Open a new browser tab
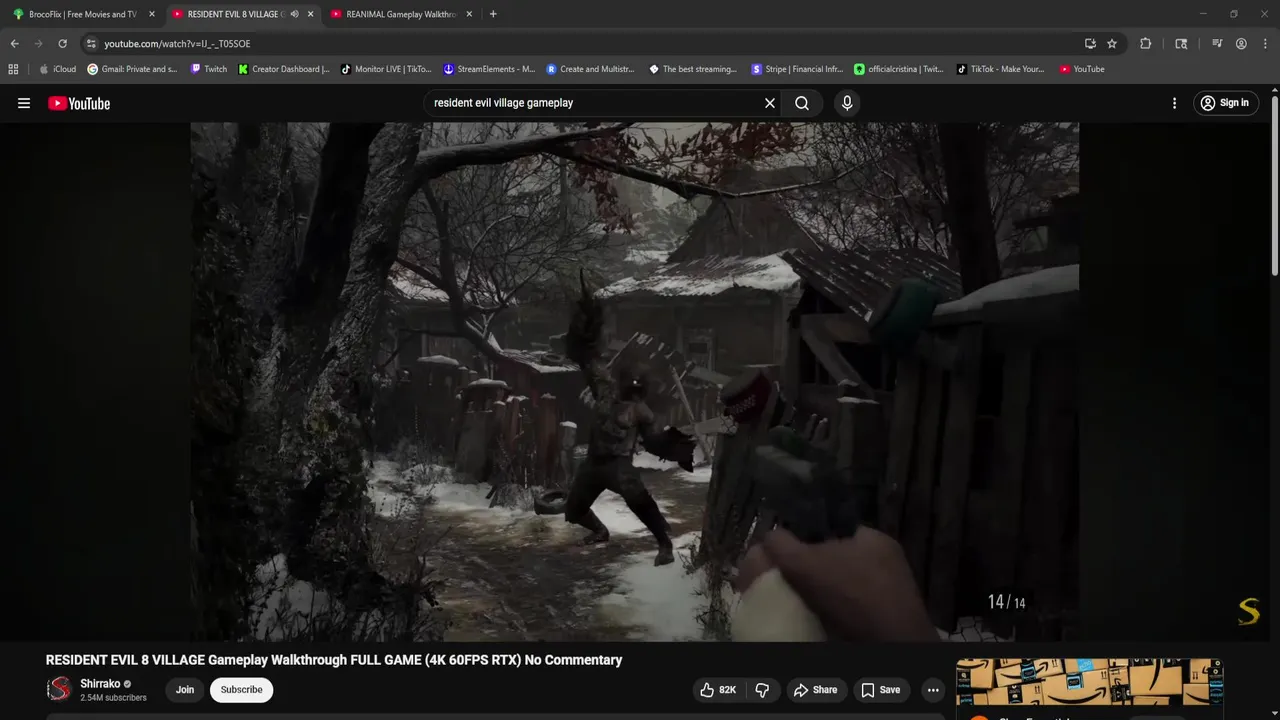The height and width of the screenshot is (720, 1280). click(x=493, y=14)
